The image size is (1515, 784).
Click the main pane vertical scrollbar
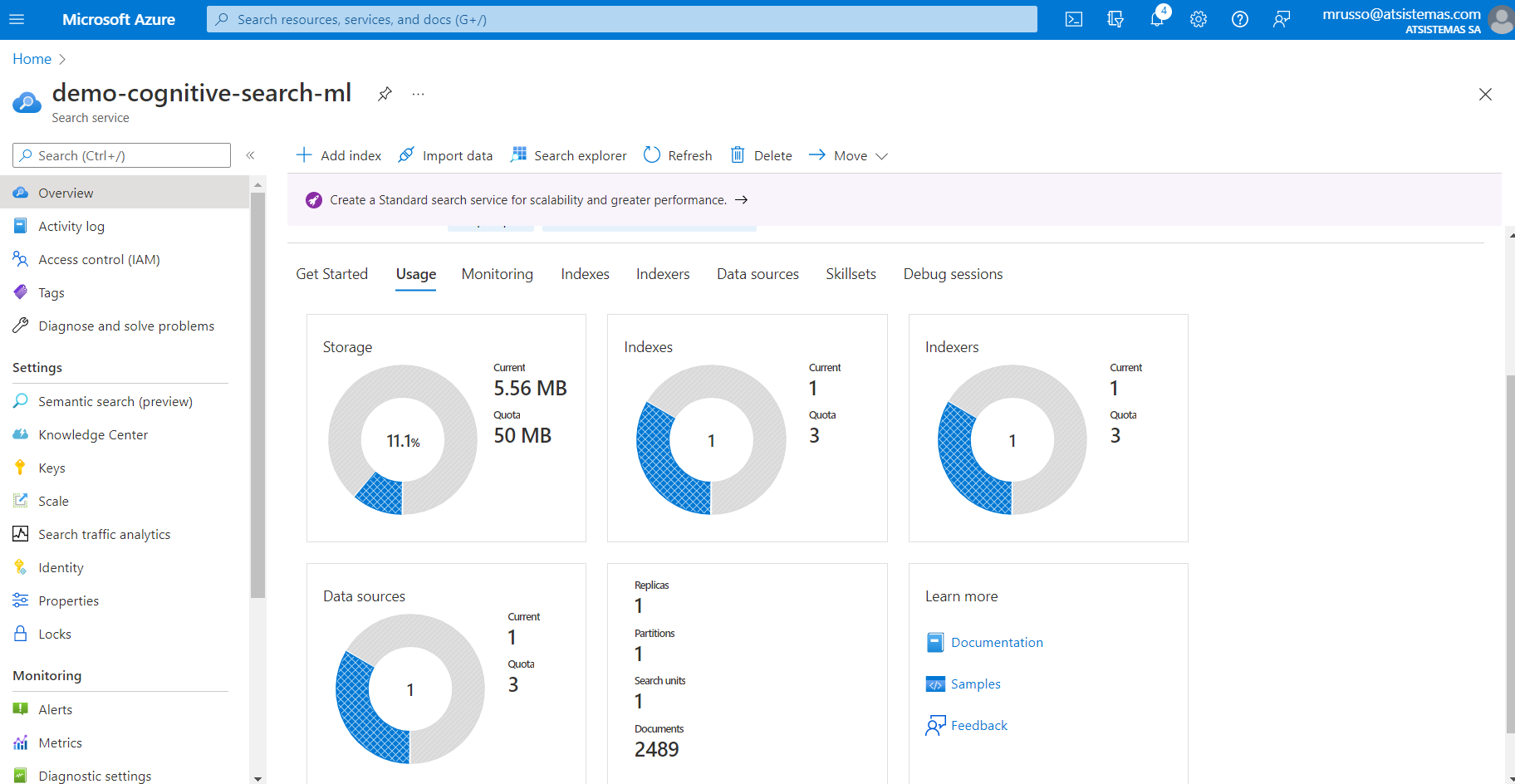pyautogui.click(x=1510, y=555)
